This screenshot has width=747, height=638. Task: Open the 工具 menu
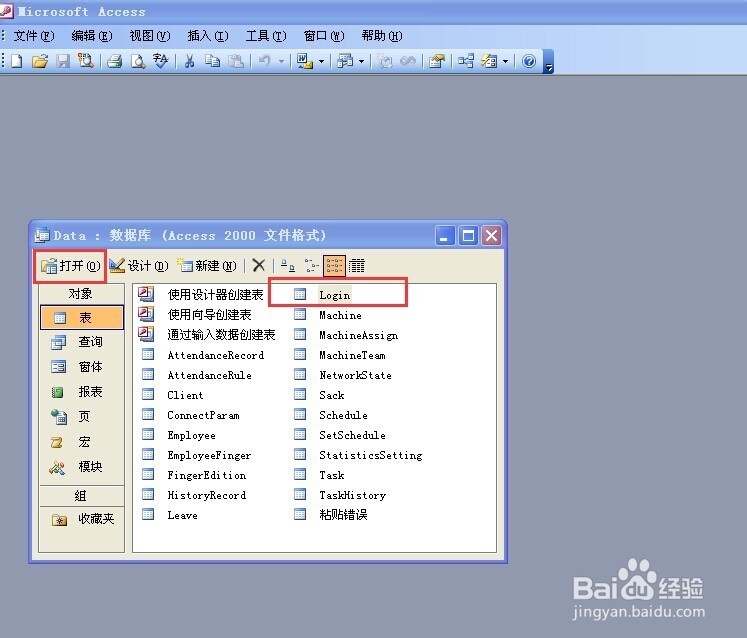tap(266, 36)
